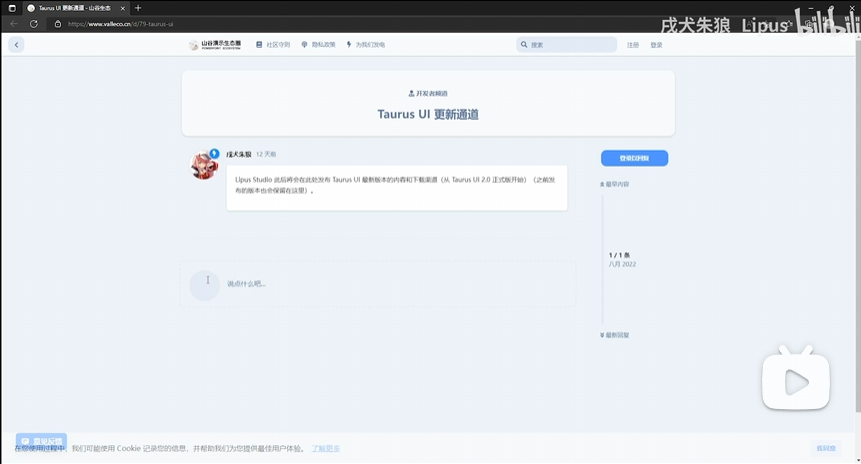Jump to 最早内容 in the scrubber
Screen dimensions: 861x464
(x=614, y=185)
